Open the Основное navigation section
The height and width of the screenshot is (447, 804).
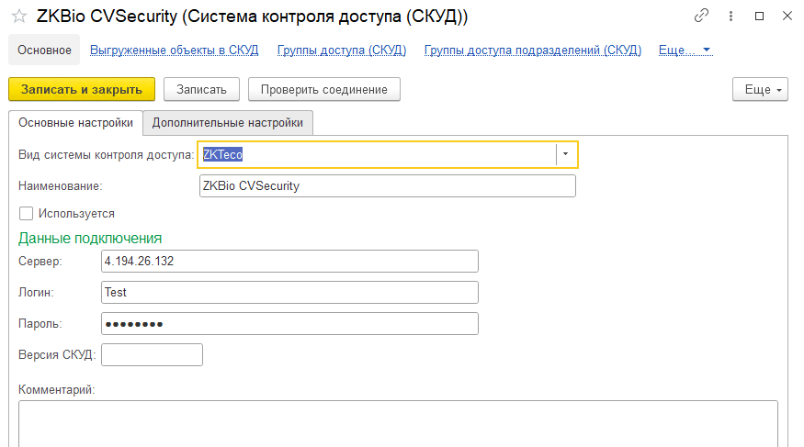(x=44, y=50)
